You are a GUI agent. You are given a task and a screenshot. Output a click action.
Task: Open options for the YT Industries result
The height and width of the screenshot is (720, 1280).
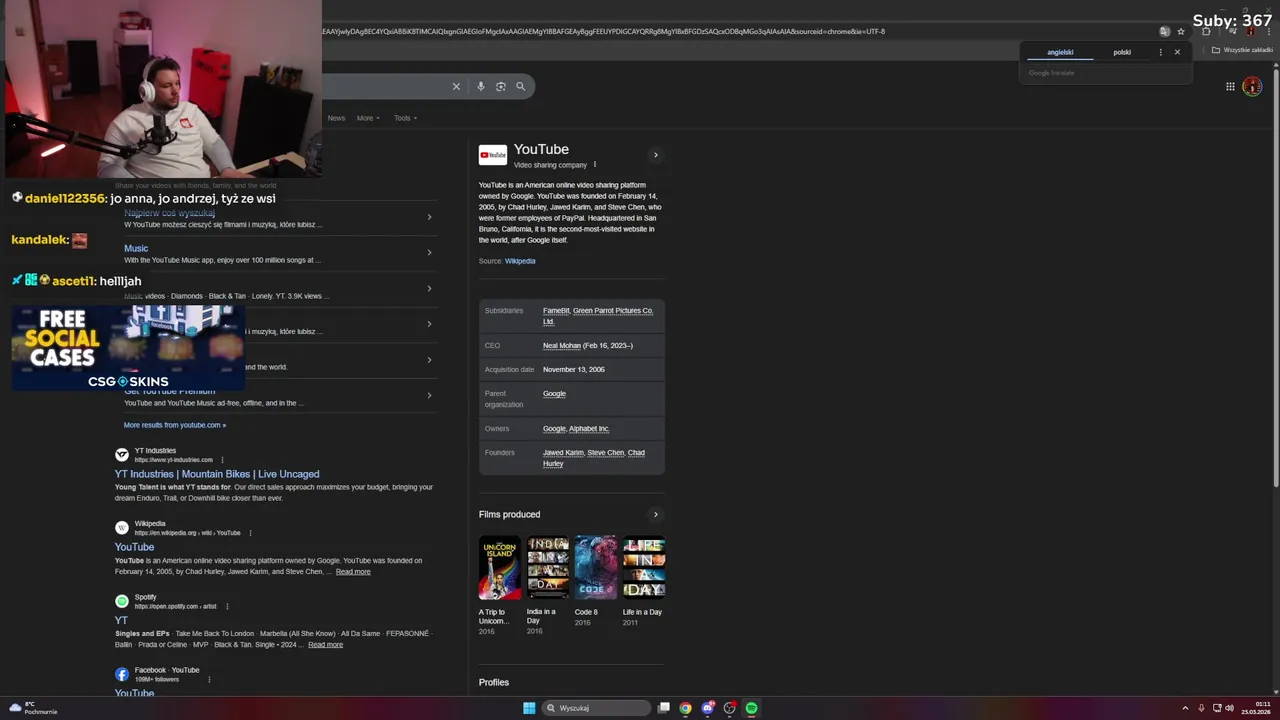(222, 460)
